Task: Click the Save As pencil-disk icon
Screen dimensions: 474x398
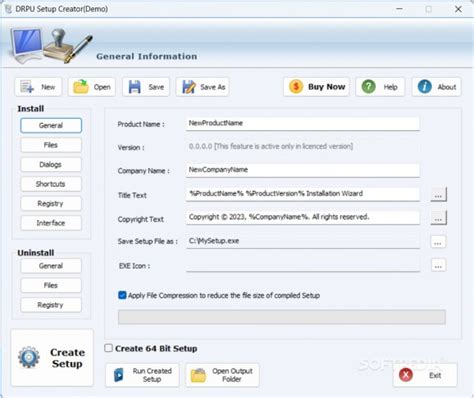Action: tap(189, 87)
